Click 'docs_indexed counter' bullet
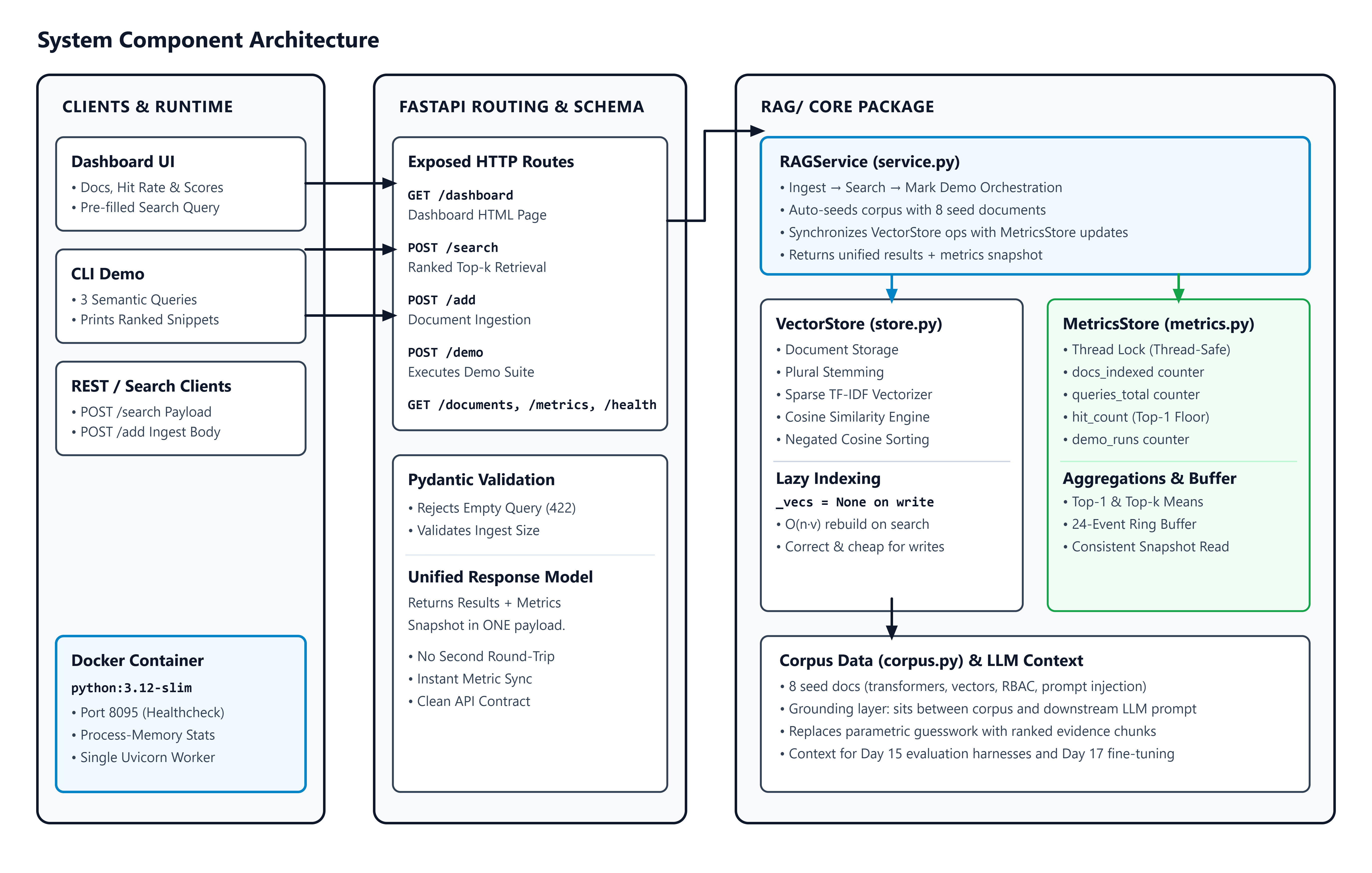This screenshot has height=873, width=1372. pos(1133,372)
